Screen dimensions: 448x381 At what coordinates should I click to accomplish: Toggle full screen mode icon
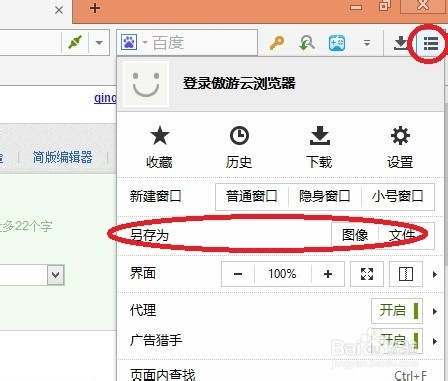tap(367, 274)
